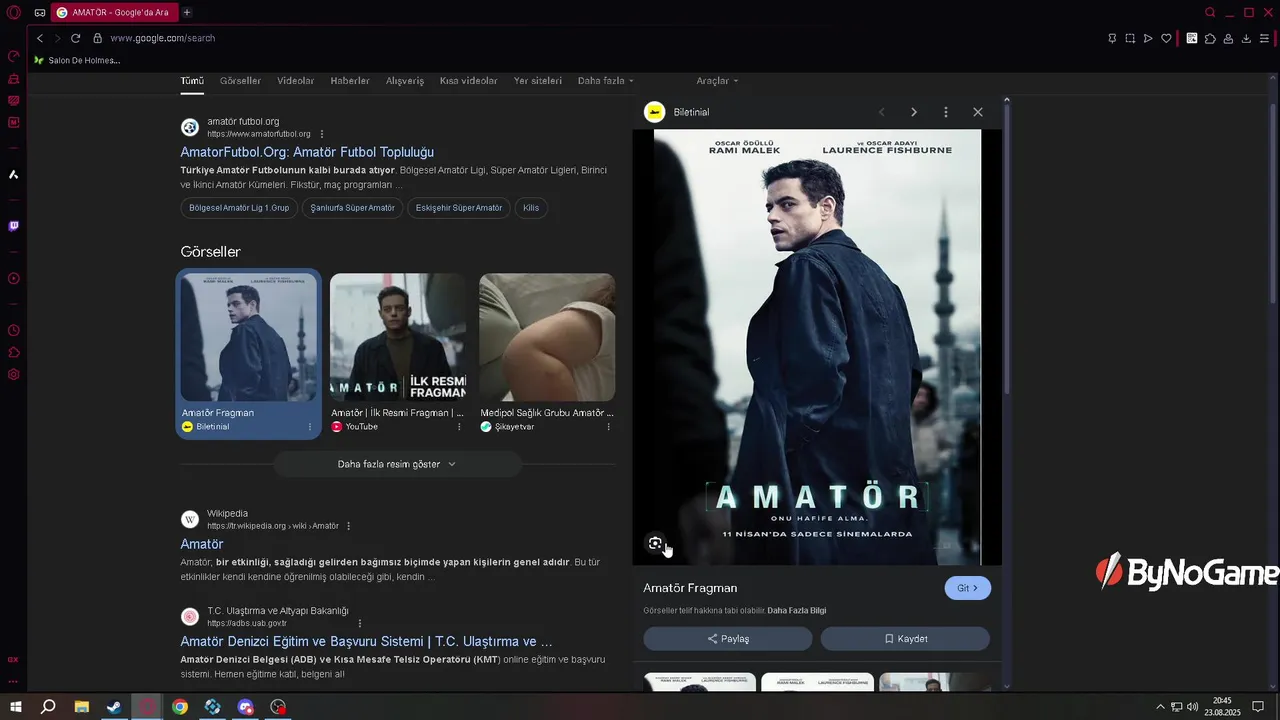Switch to the 'Alışveriş' tab
Screen dimensions: 1280x720
point(405,81)
